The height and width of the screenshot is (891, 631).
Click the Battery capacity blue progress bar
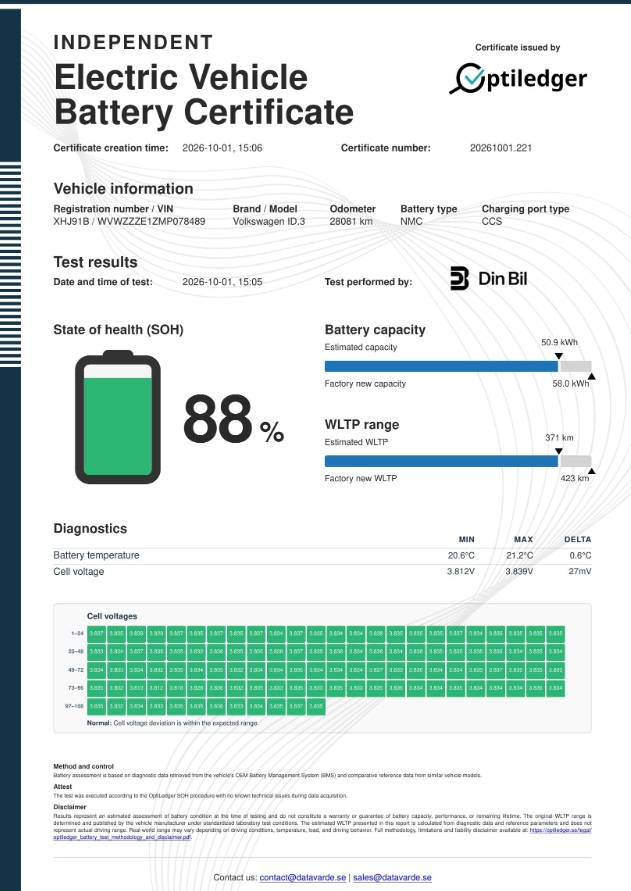[x=441, y=367]
